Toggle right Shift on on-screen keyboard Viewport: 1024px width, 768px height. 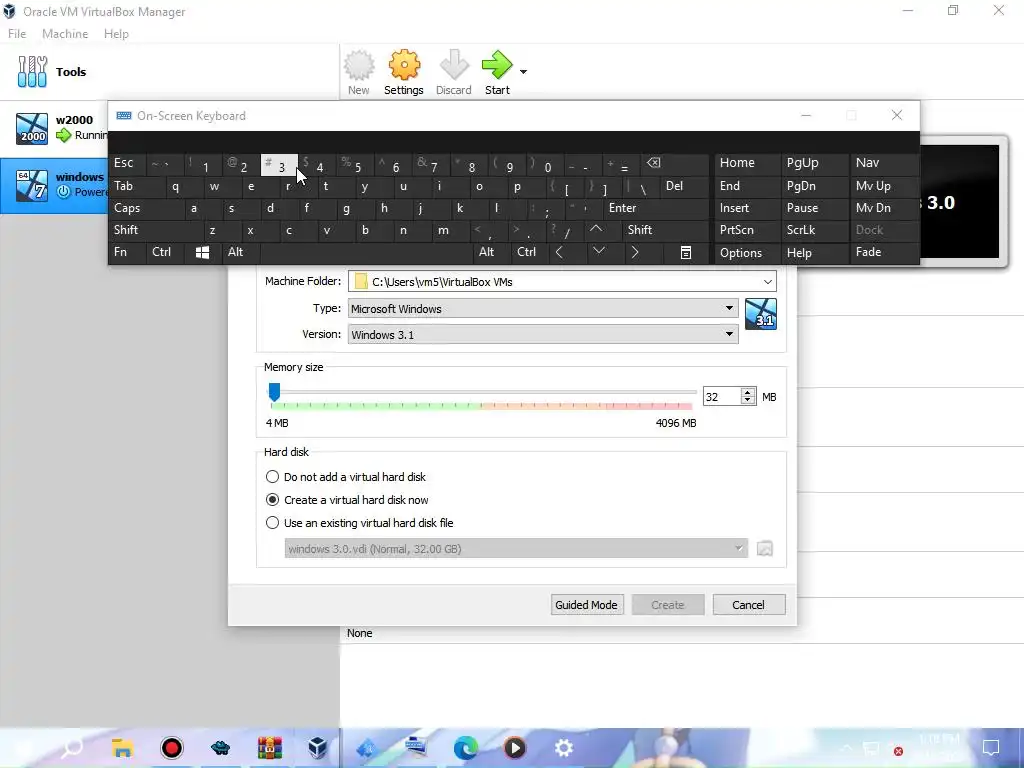[x=665, y=230]
